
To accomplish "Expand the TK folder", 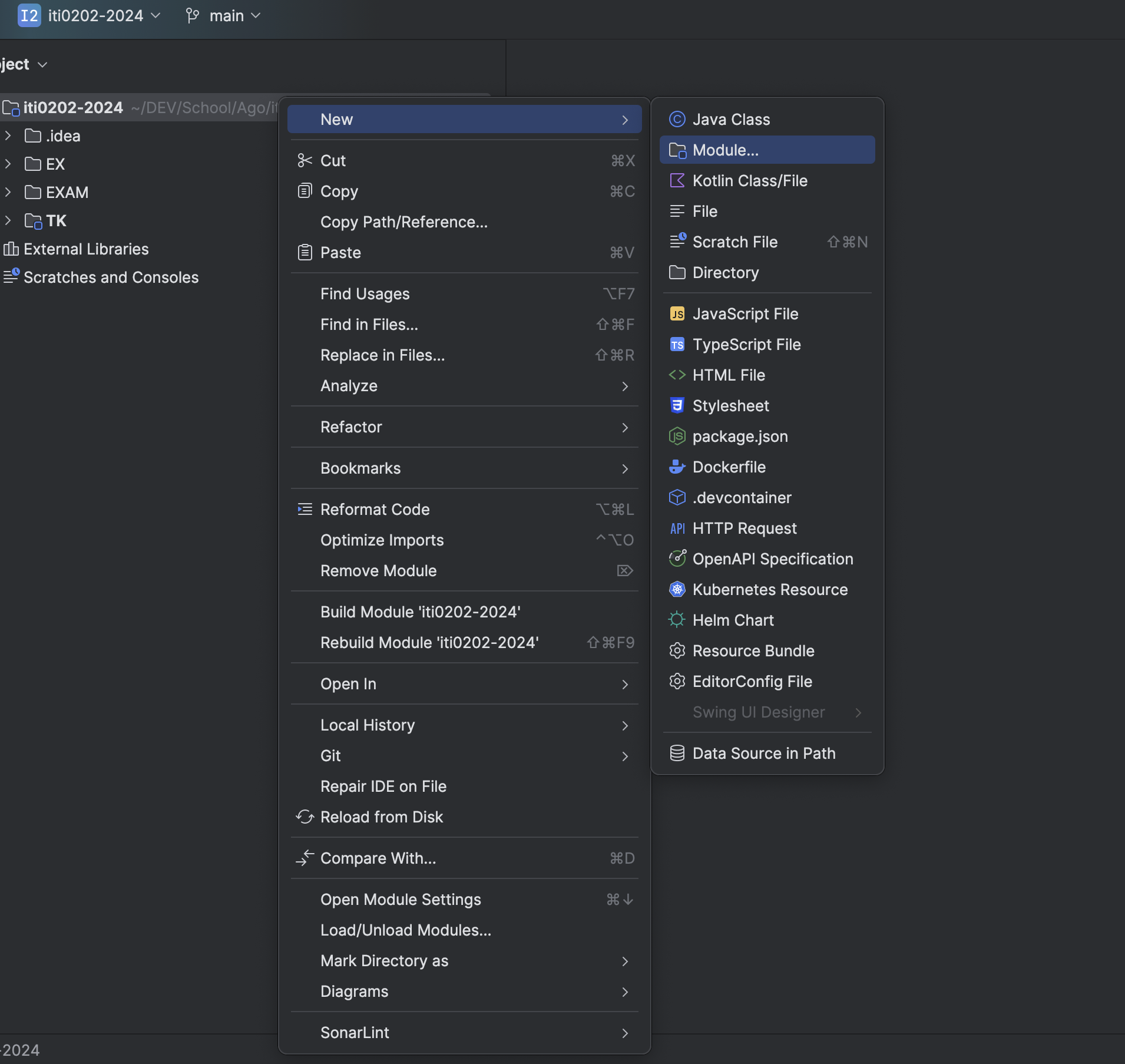I will [8, 220].
